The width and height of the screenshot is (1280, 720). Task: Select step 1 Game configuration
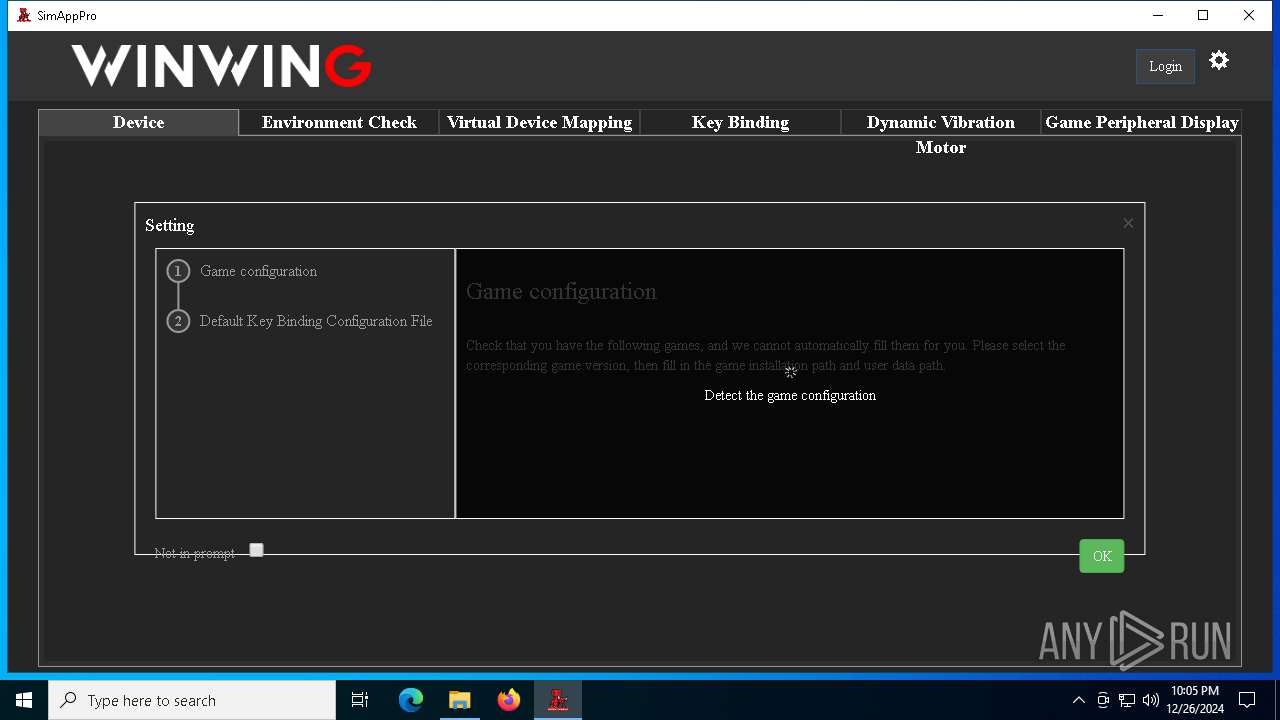coord(258,271)
